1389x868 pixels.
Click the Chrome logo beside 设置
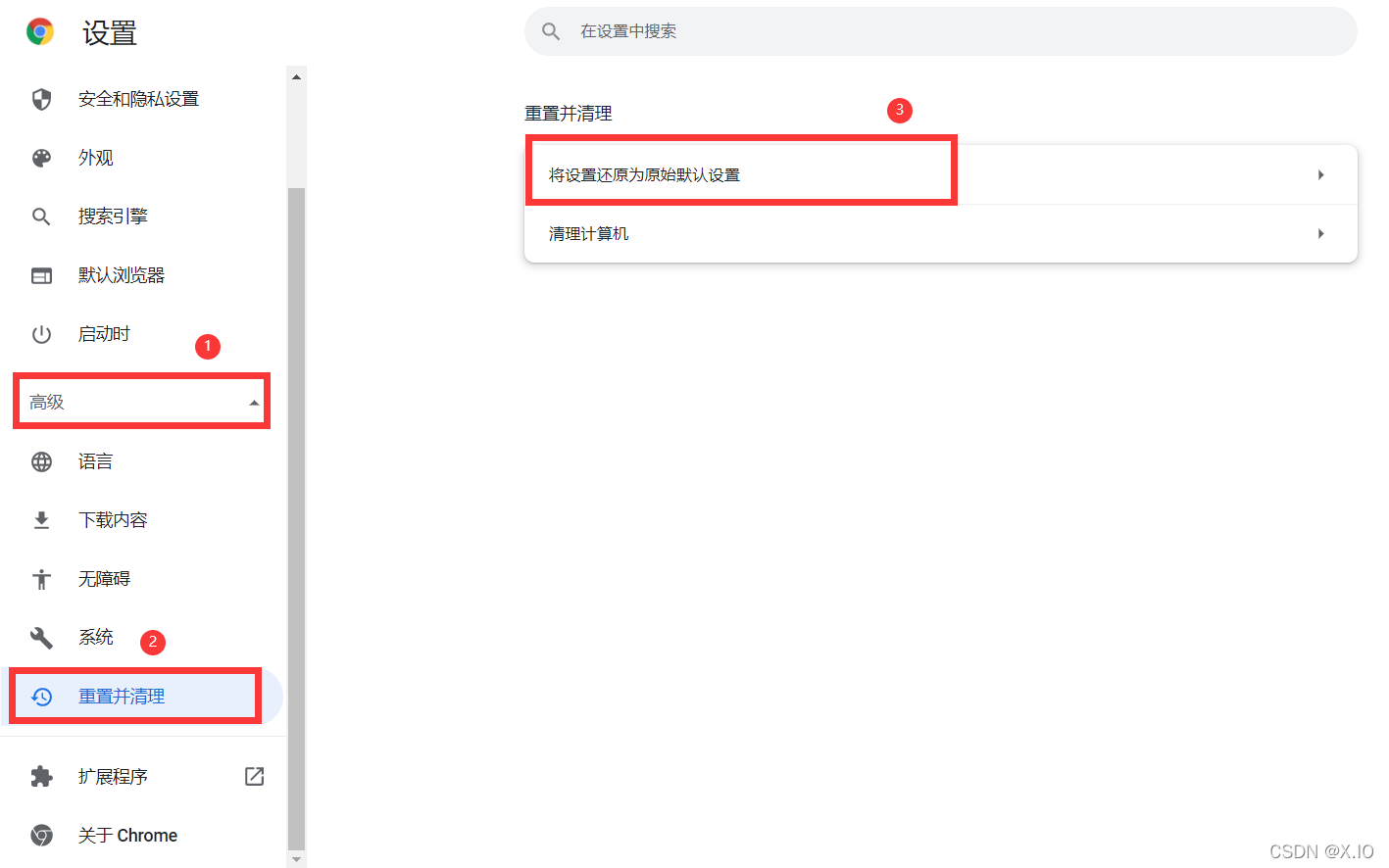click(x=40, y=32)
